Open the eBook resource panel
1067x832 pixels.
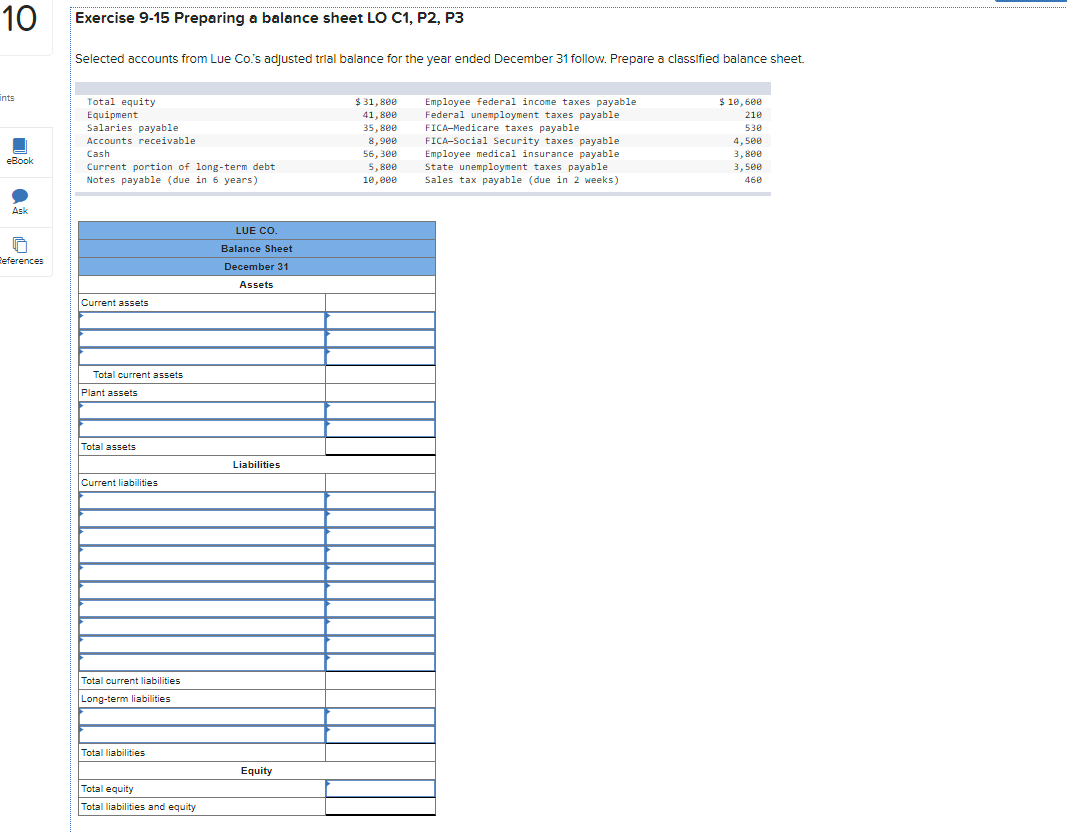[19, 151]
